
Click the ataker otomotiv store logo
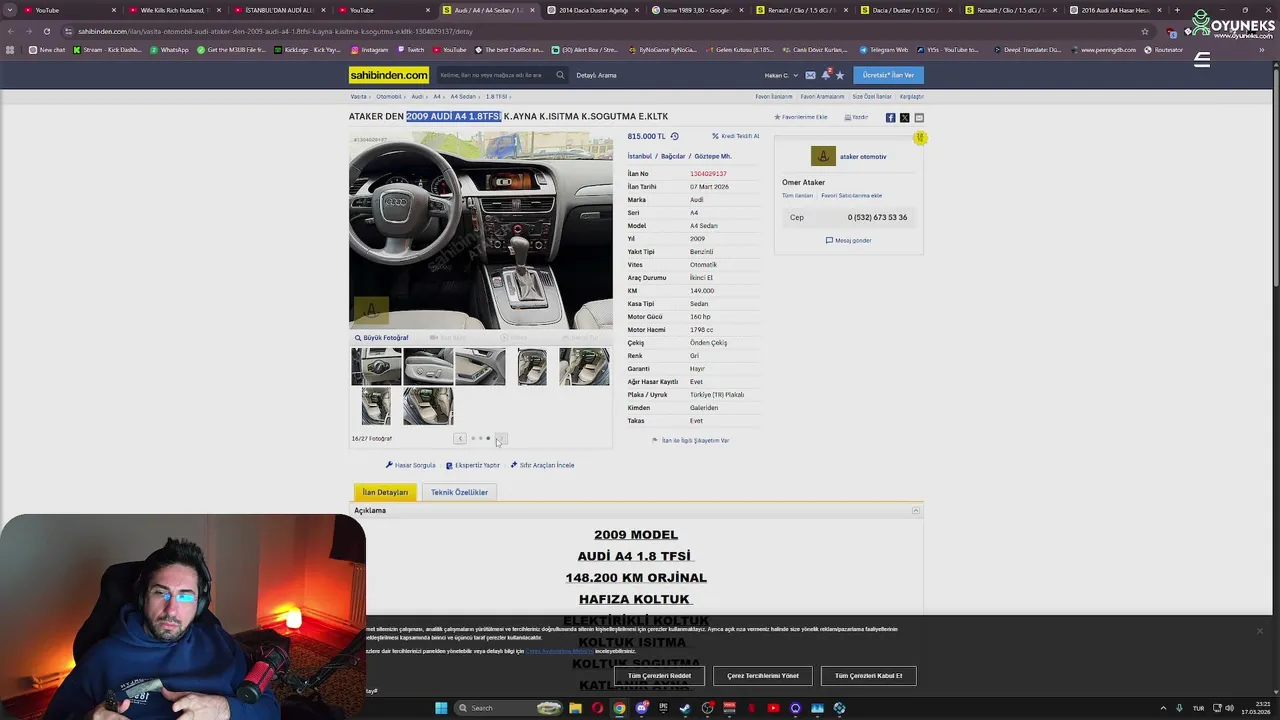(x=823, y=156)
